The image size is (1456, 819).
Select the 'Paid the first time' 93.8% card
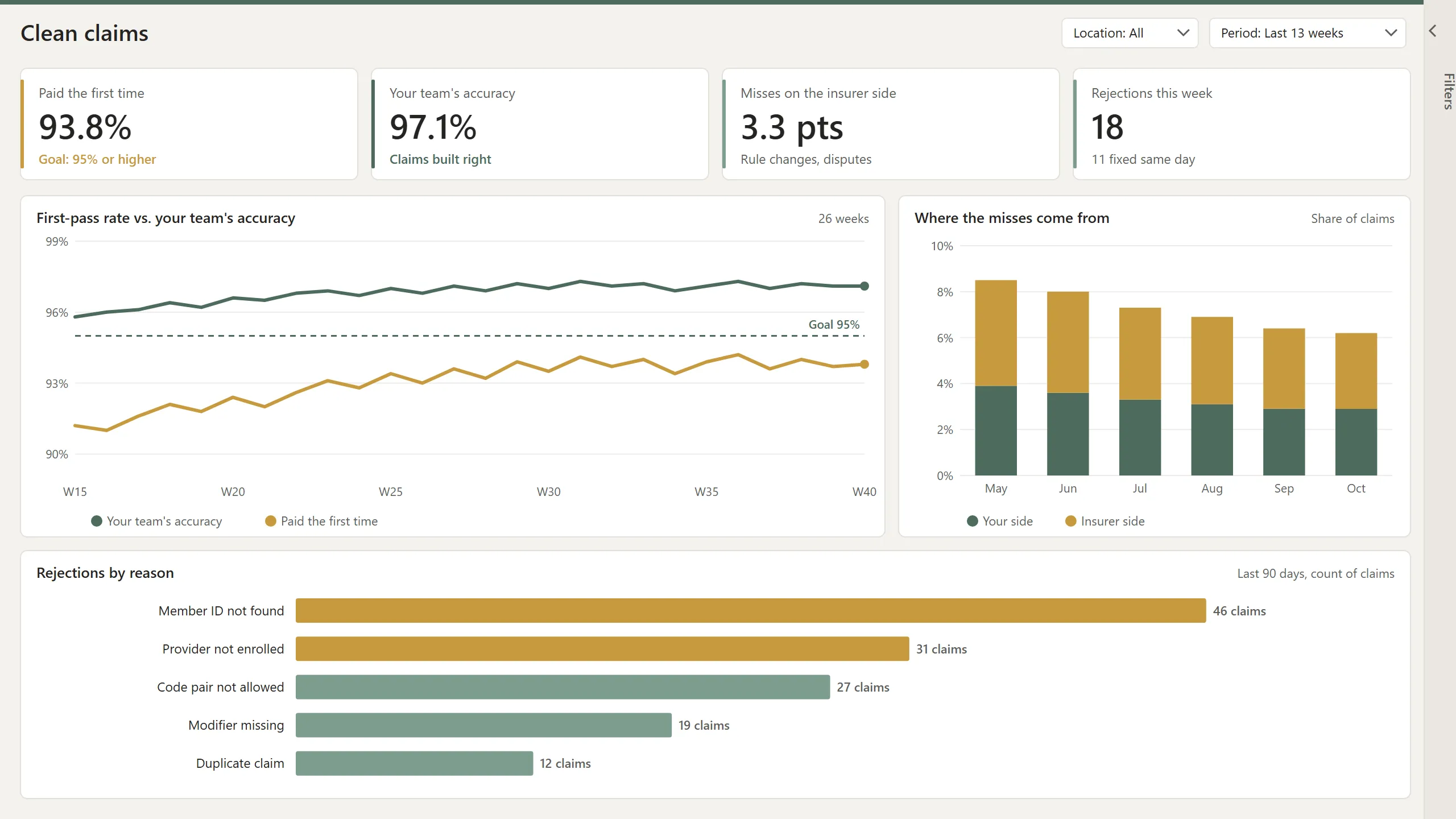[189, 124]
